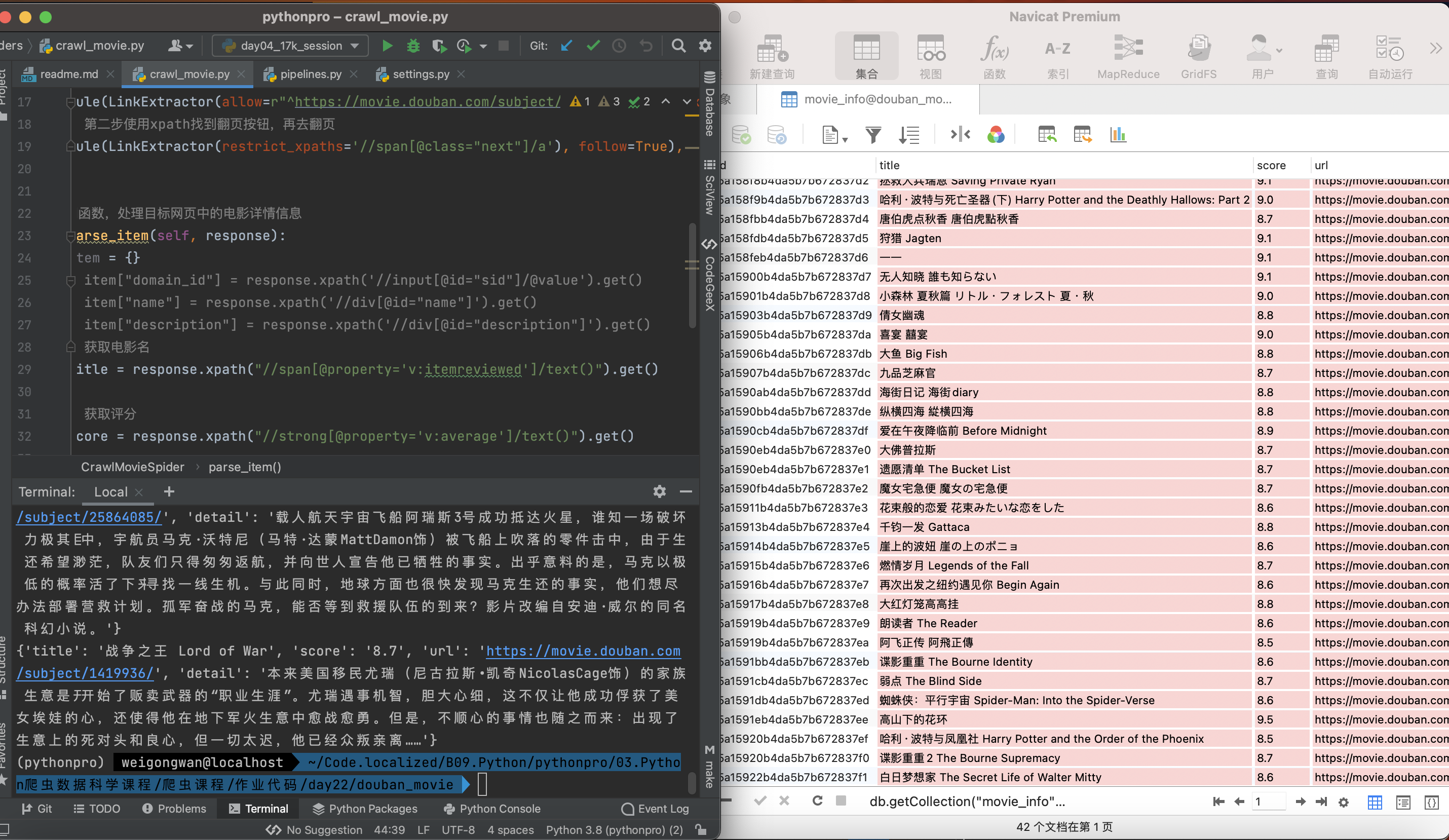The height and width of the screenshot is (840, 1449).
Task: Open PyCharm settings gear in toolbar
Action: pyautogui.click(x=705, y=46)
